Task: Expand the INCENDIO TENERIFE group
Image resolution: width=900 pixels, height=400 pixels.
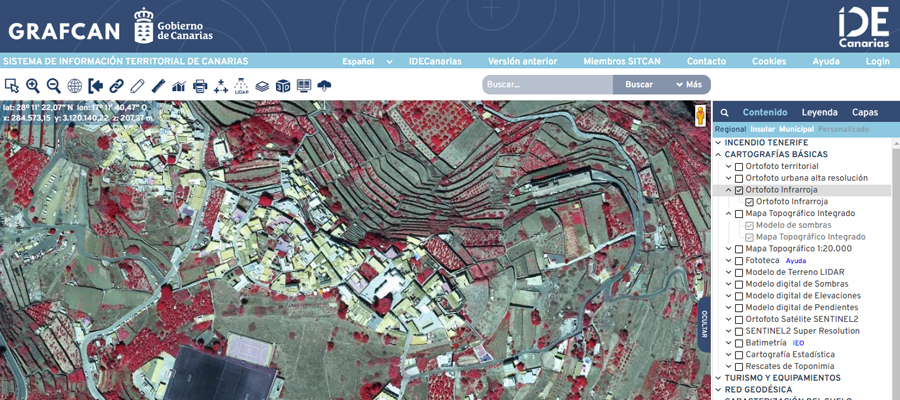Action: (718, 143)
